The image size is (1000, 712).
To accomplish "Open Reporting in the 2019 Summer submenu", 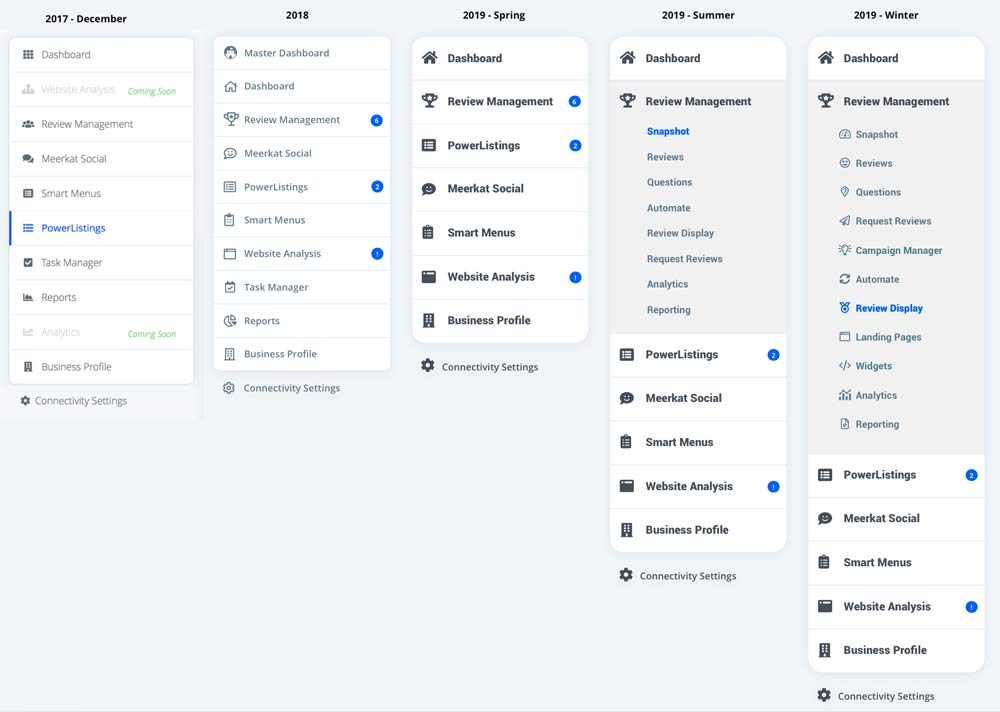I will click(x=668, y=310).
